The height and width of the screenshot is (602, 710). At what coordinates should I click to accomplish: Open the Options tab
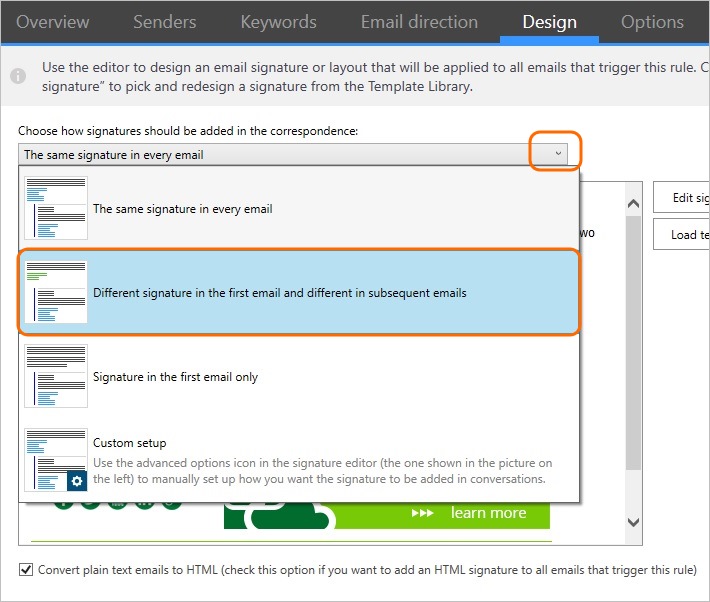(652, 22)
